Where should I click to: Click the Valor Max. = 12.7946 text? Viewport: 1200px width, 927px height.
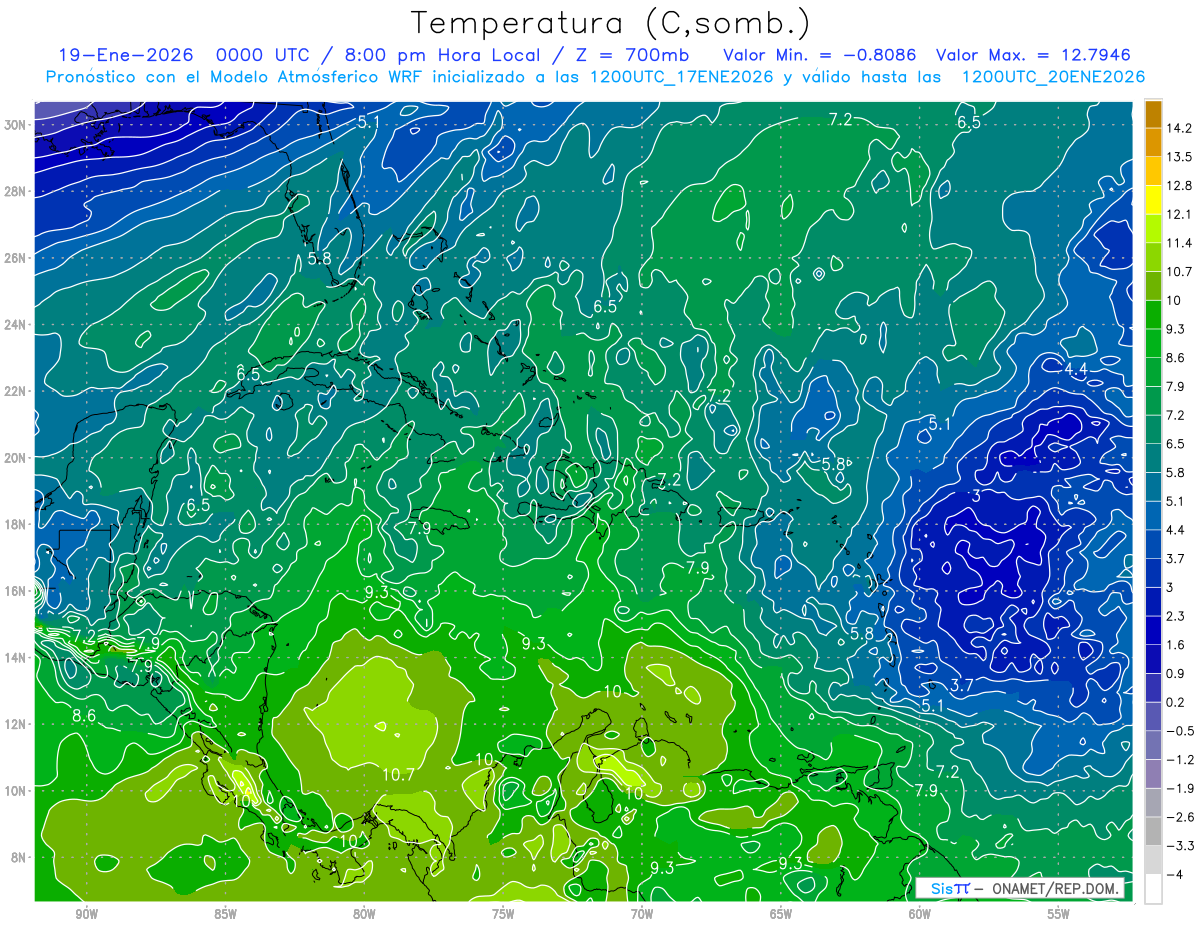pos(1034,55)
